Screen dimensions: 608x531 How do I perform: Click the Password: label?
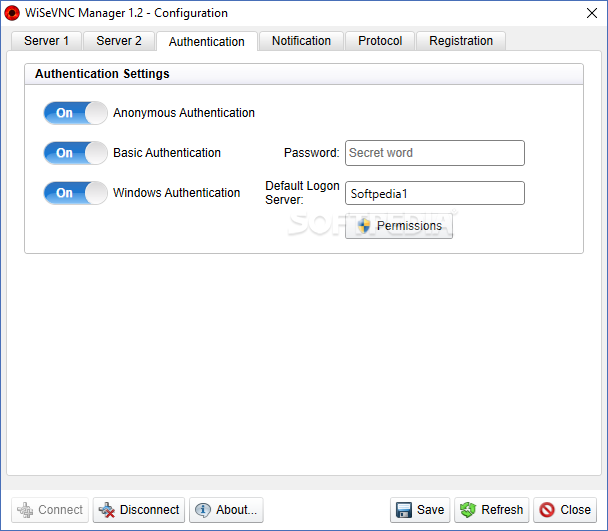(x=311, y=153)
